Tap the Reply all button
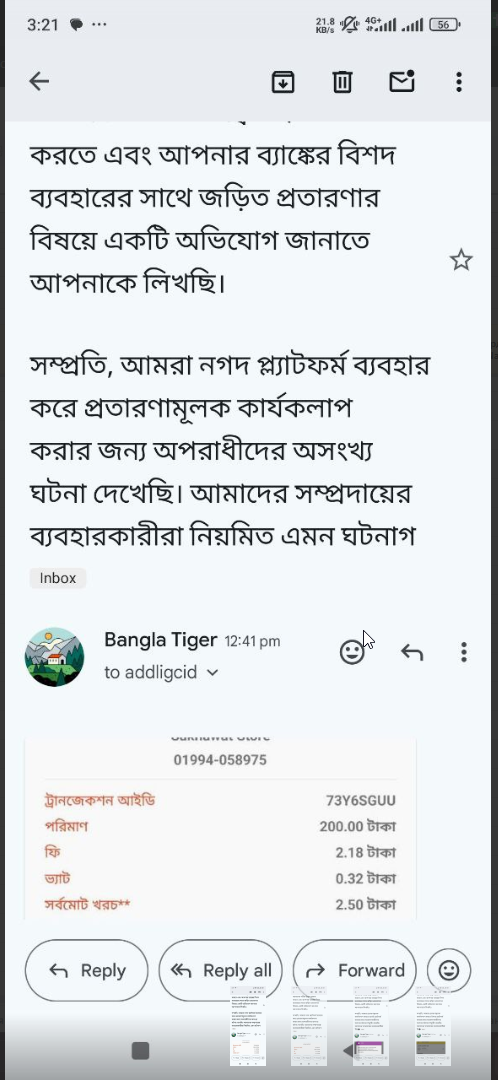 coord(220,970)
